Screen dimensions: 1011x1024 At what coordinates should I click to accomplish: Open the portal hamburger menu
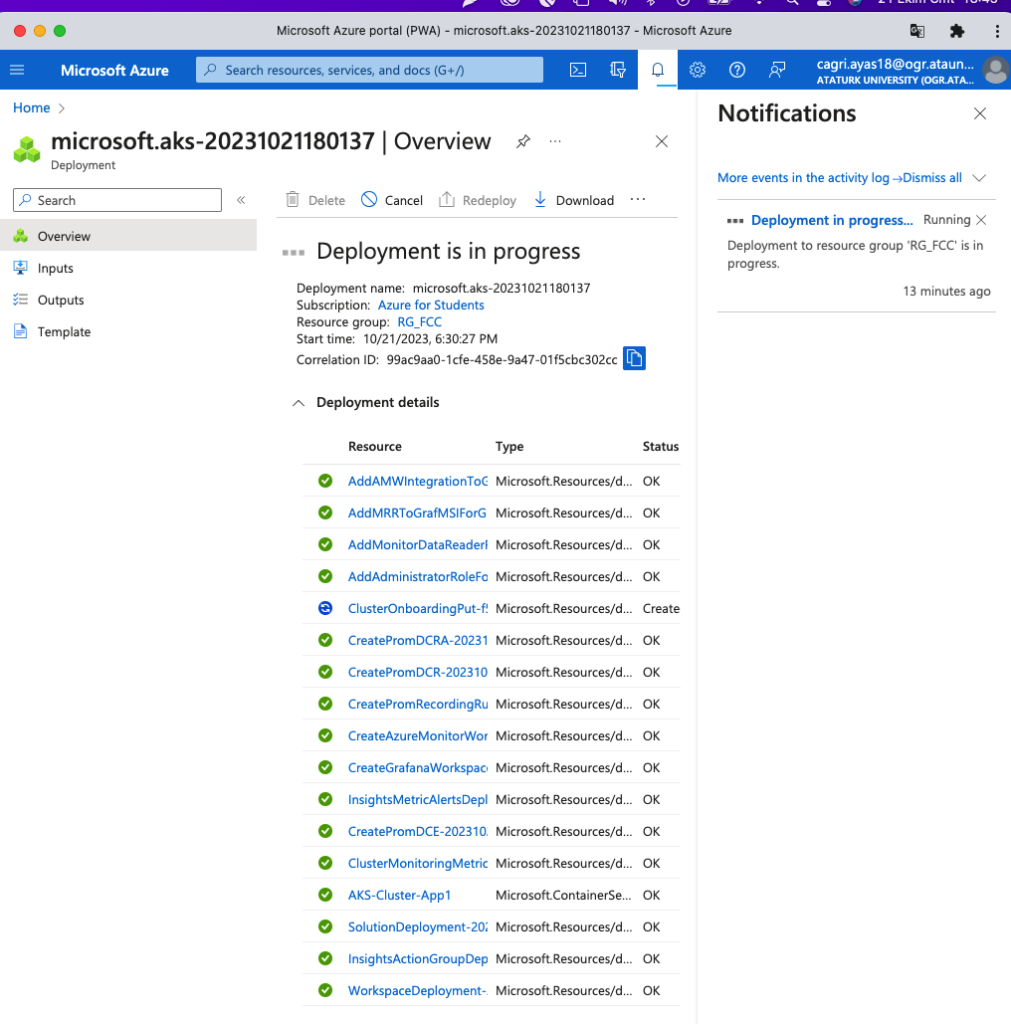[17, 70]
